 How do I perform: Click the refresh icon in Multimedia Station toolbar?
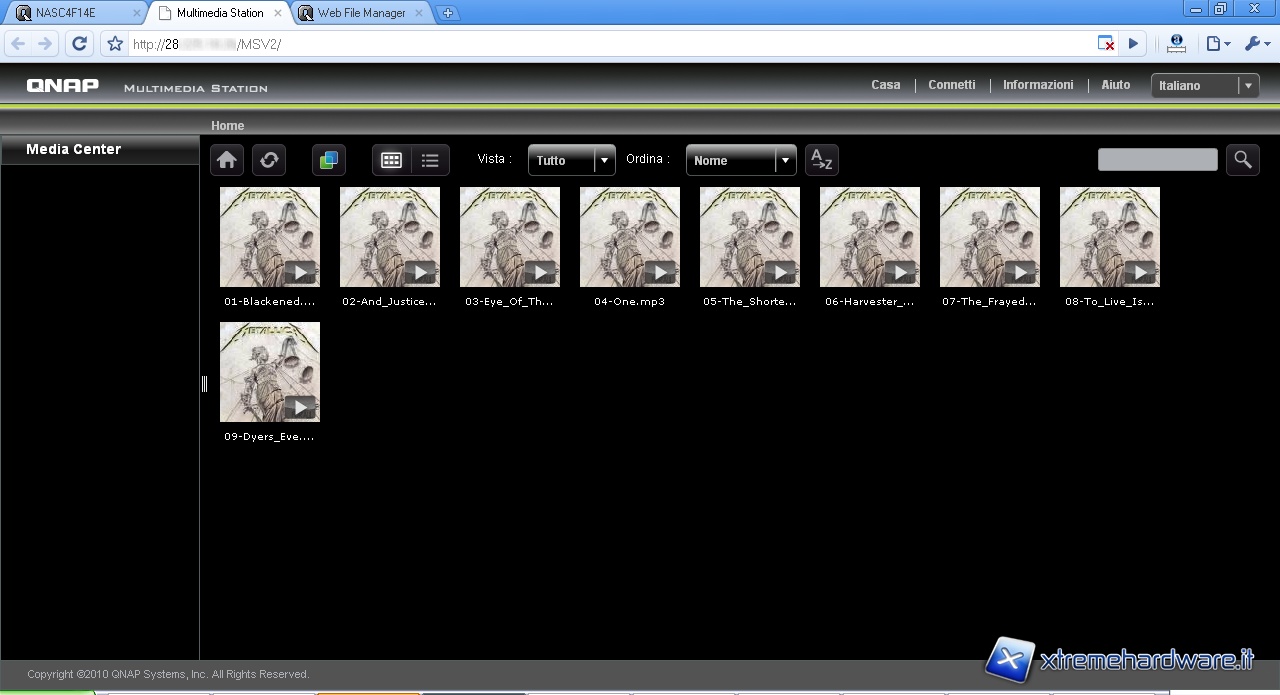pos(269,160)
